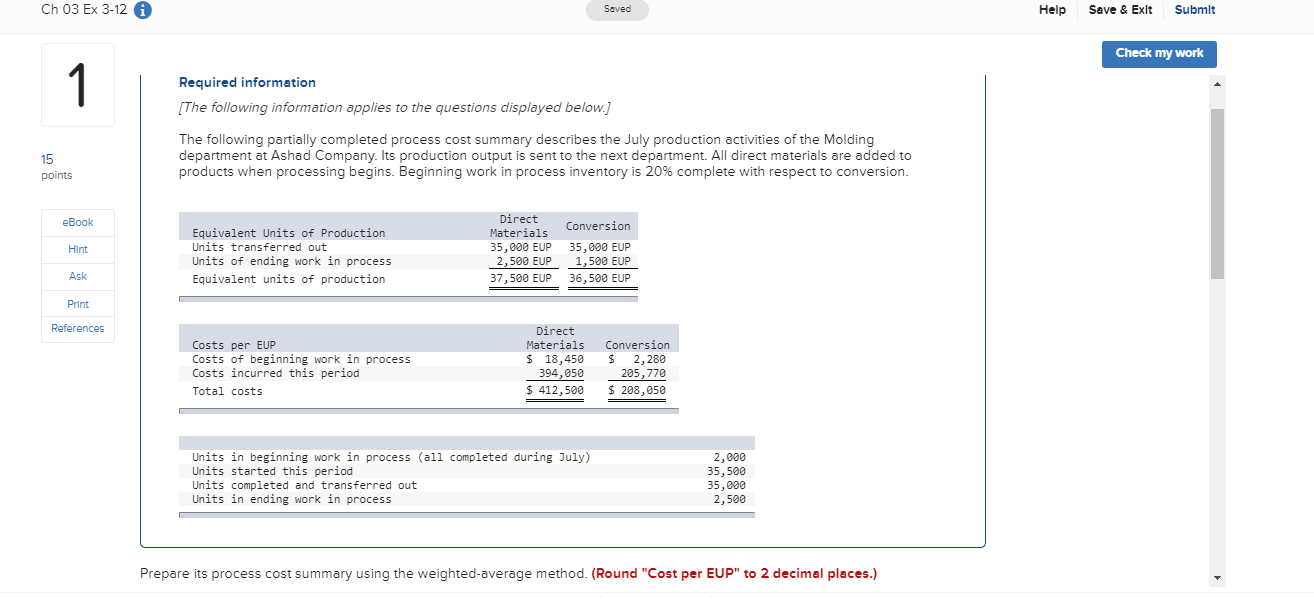
Task: Open Help from the top menu bar
Action: [1052, 9]
